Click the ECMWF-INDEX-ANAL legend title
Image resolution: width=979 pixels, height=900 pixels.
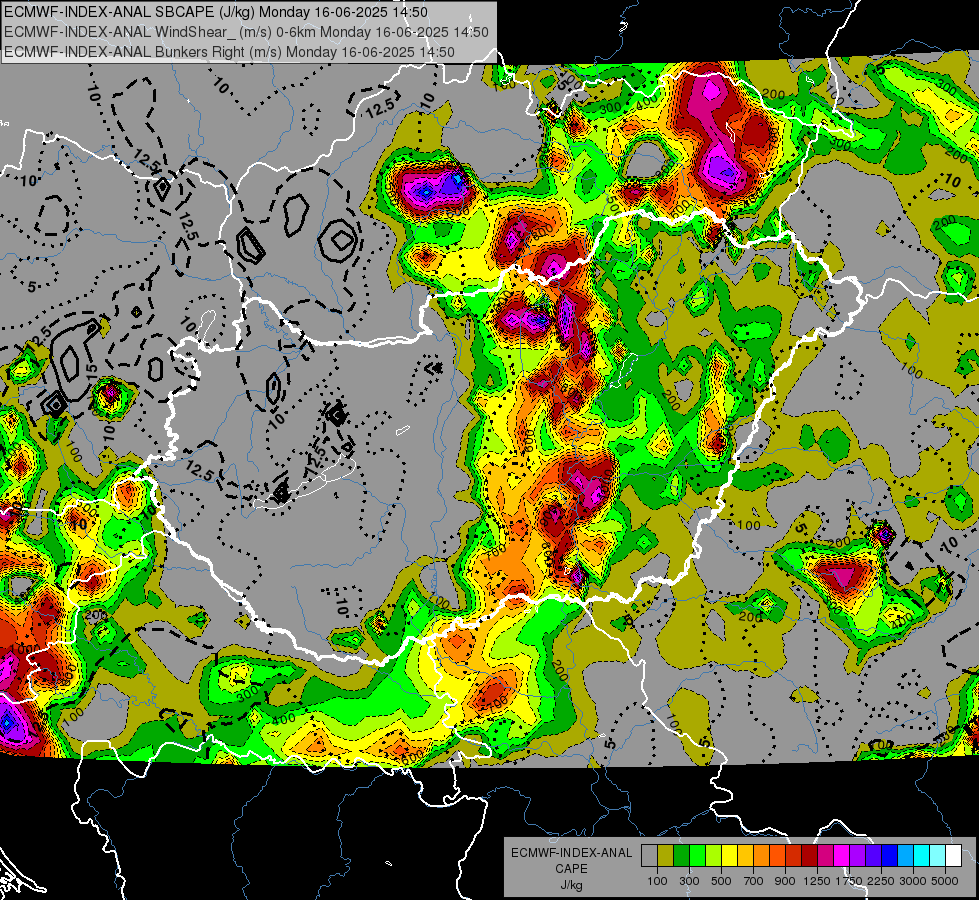572,853
